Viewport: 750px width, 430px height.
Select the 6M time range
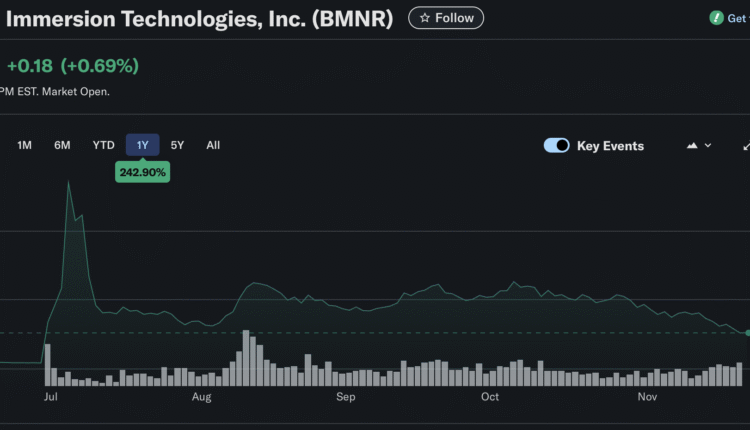point(62,145)
